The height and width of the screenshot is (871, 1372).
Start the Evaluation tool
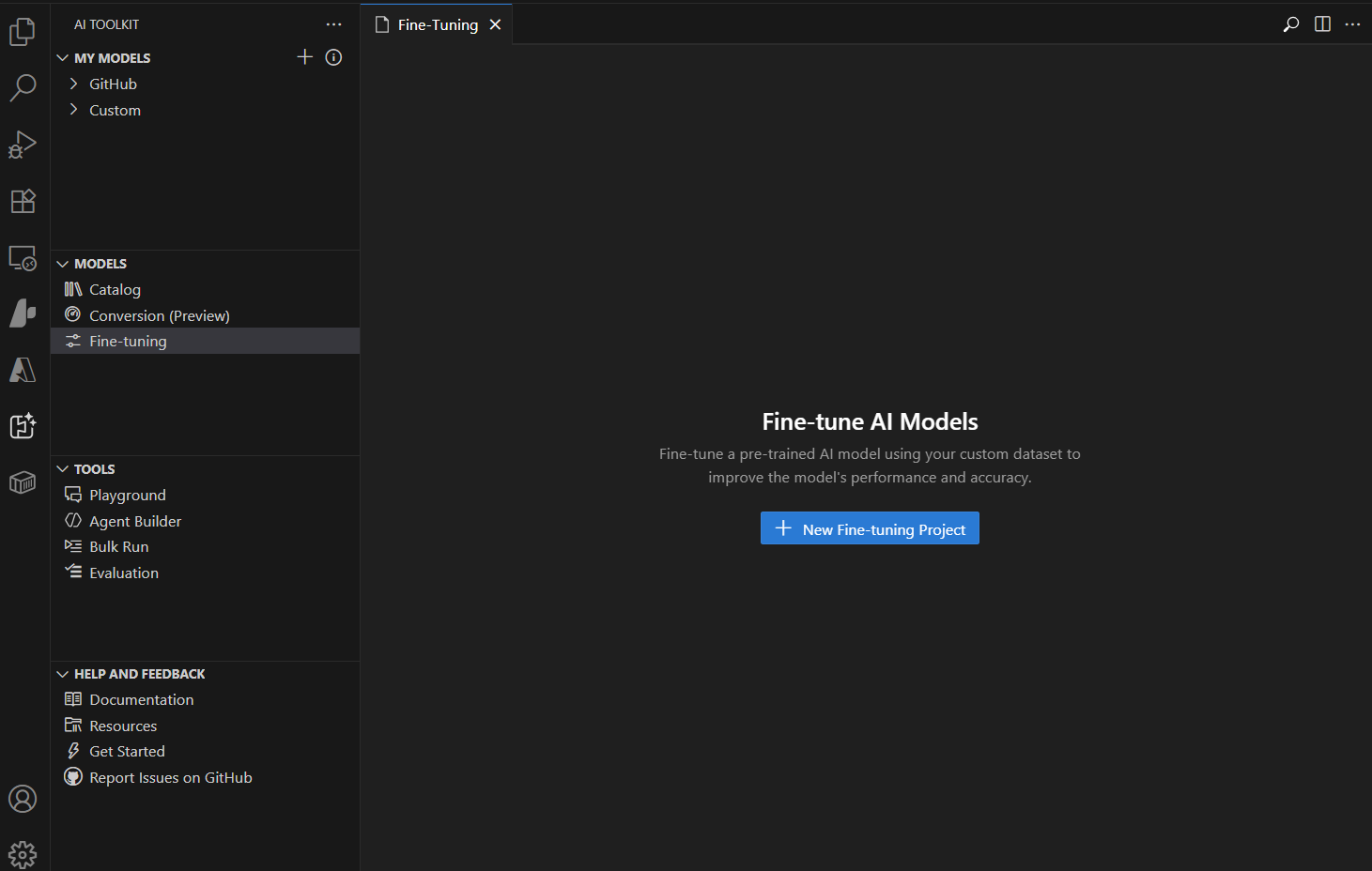pyautogui.click(x=123, y=573)
